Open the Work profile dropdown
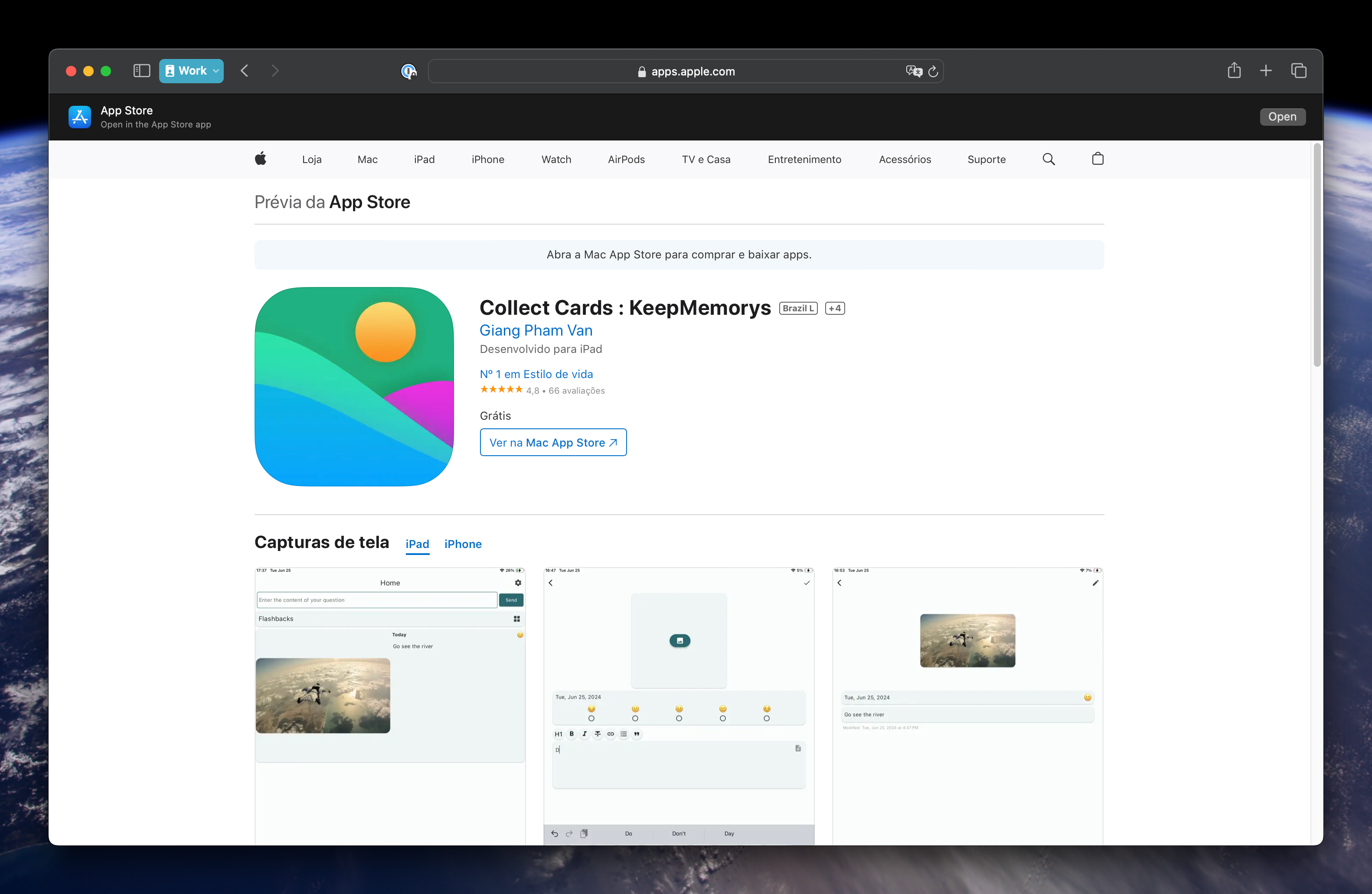This screenshot has height=894, width=1372. [x=191, y=71]
